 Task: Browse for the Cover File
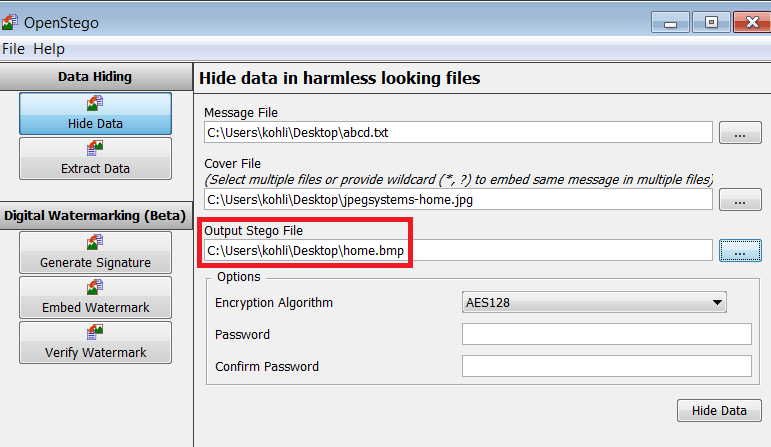(x=740, y=200)
